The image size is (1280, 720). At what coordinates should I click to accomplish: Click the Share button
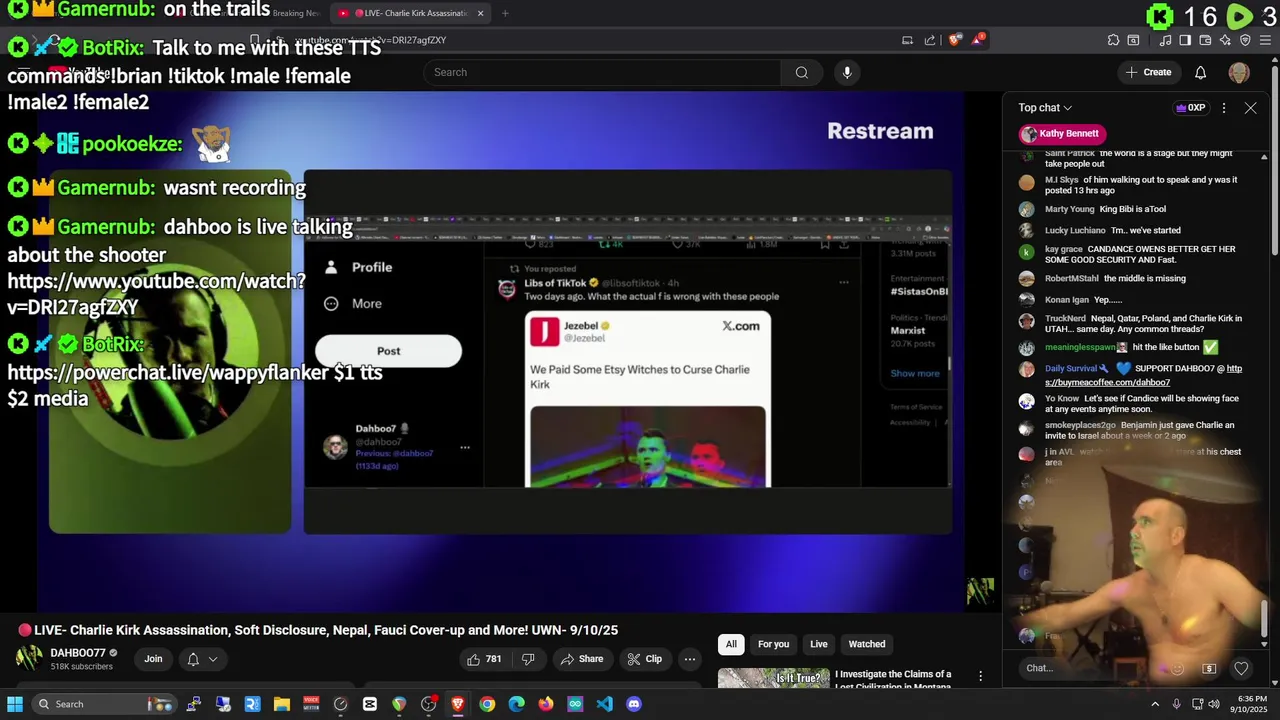coord(581,659)
